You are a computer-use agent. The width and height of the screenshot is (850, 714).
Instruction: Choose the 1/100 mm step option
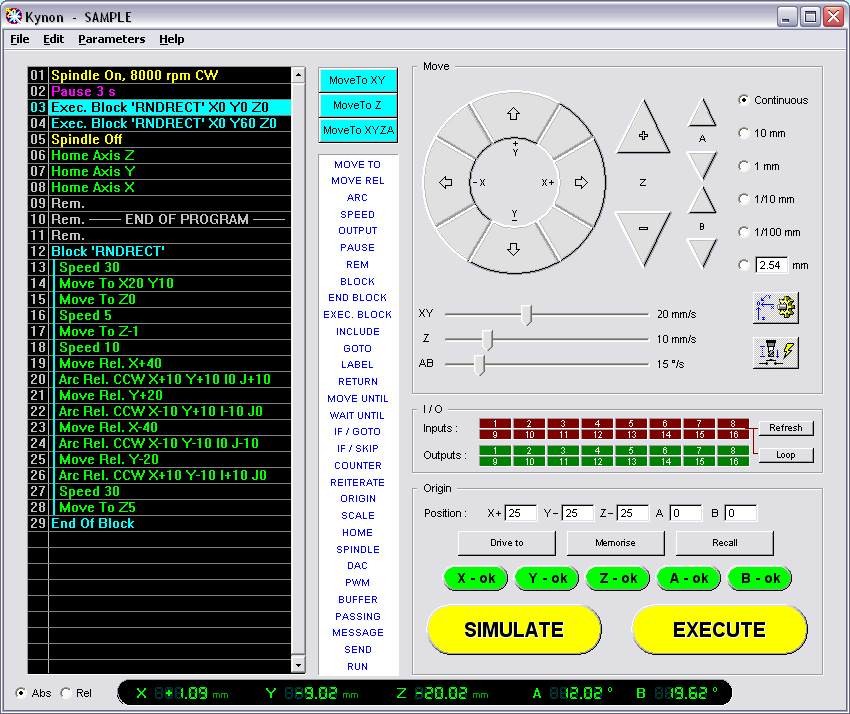click(x=744, y=232)
